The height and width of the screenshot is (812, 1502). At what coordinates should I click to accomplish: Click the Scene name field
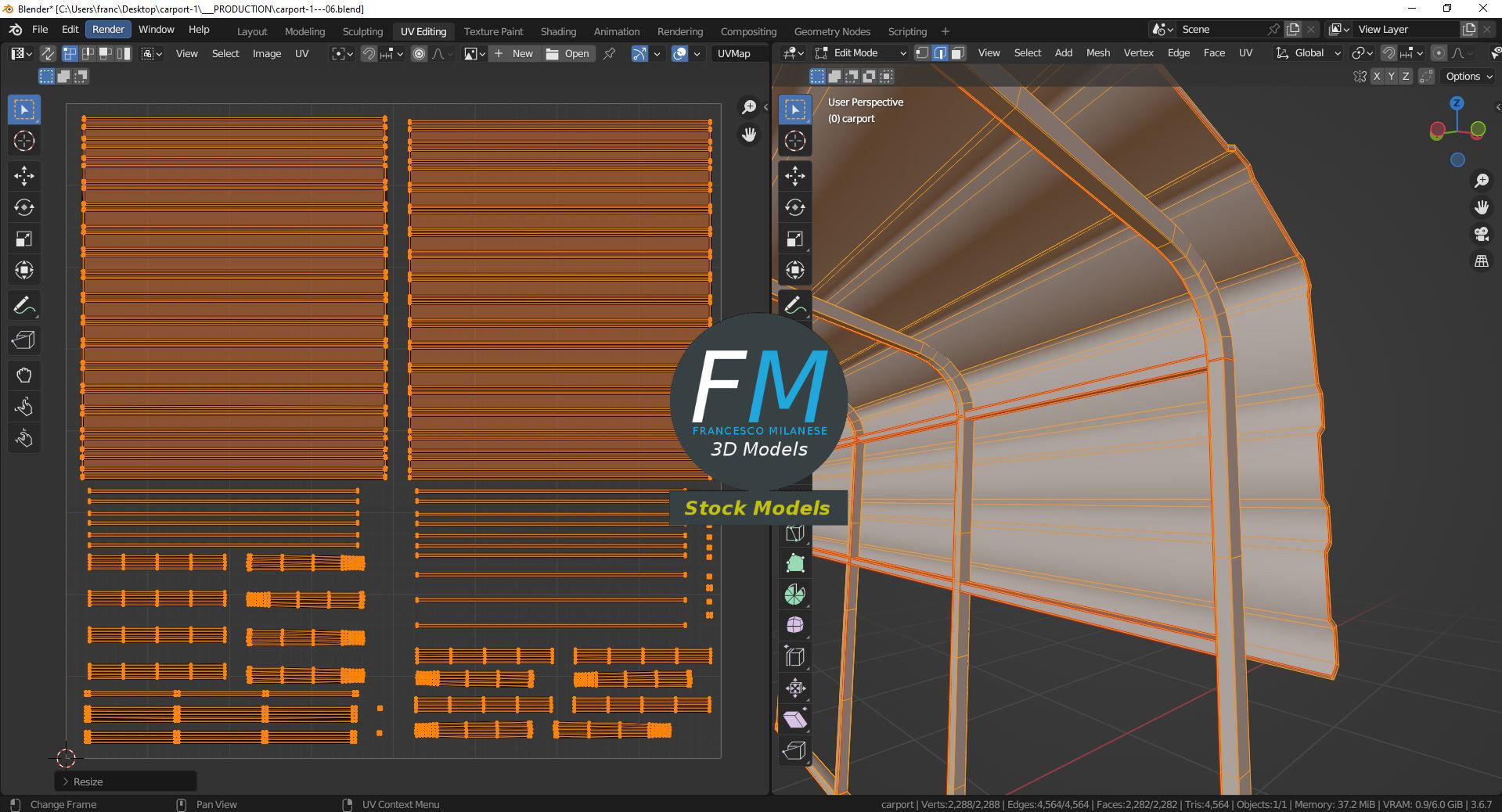pyautogui.click(x=1223, y=29)
